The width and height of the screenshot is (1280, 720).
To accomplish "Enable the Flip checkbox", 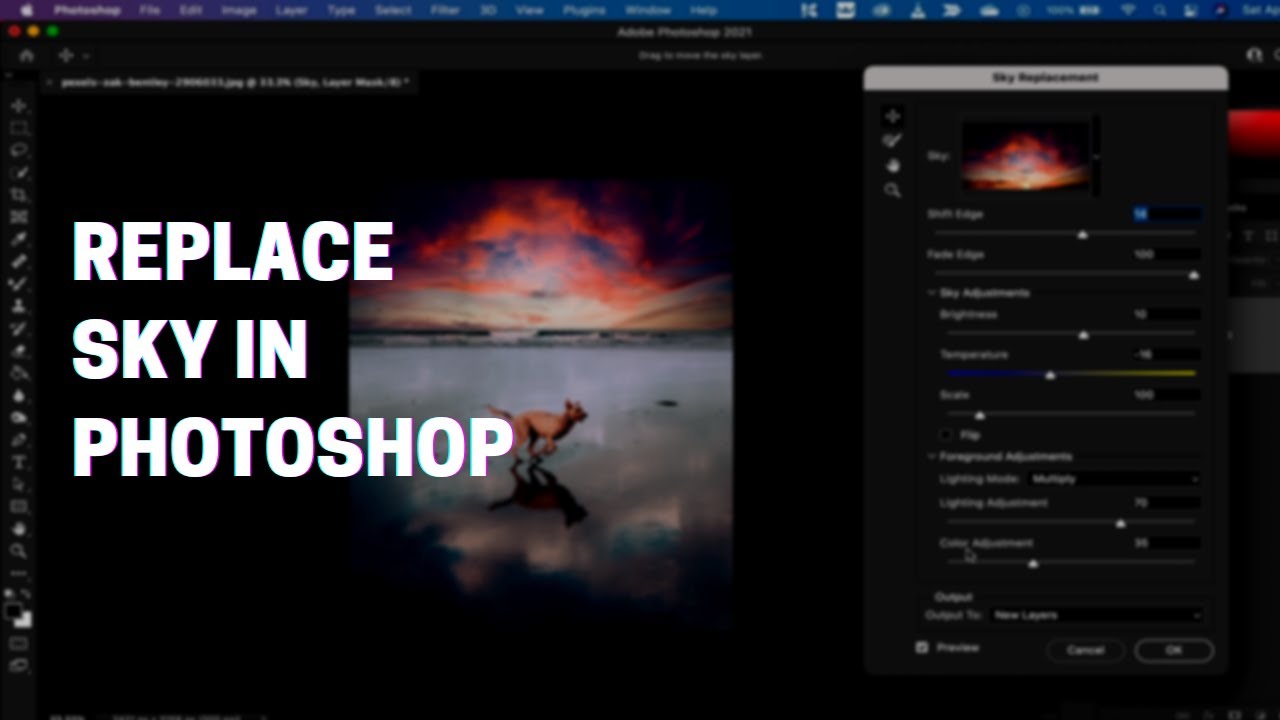I will 946,435.
